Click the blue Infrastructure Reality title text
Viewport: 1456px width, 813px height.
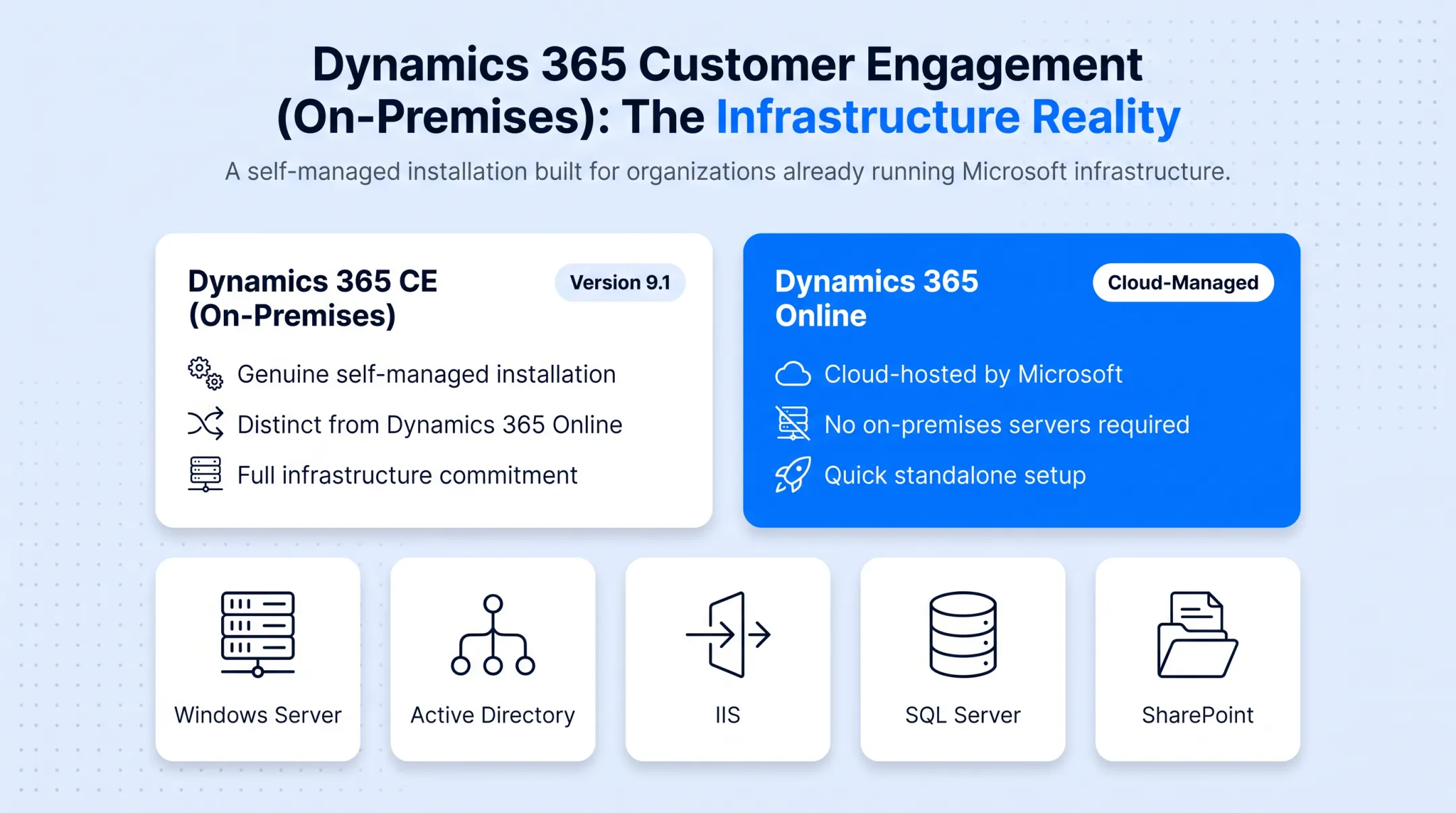pyautogui.click(x=948, y=117)
